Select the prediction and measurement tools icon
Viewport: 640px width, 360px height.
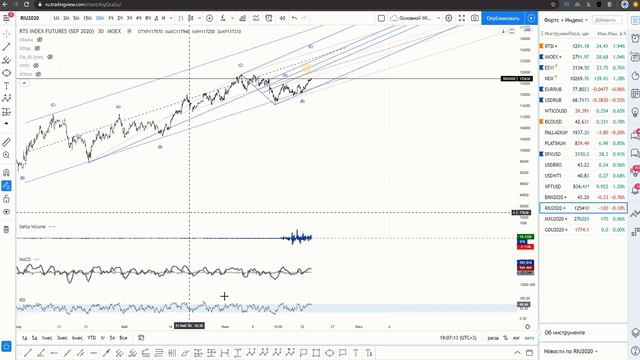pyautogui.click(x=6, y=111)
